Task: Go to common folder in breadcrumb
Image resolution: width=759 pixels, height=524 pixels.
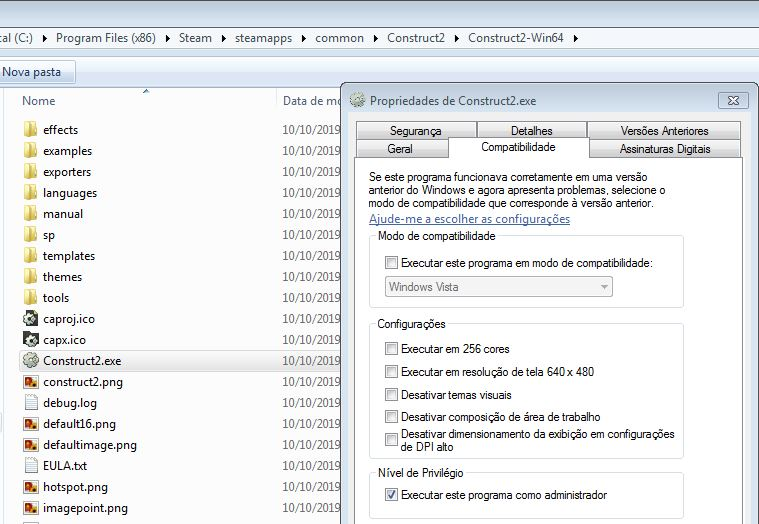Action: click(x=339, y=38)
